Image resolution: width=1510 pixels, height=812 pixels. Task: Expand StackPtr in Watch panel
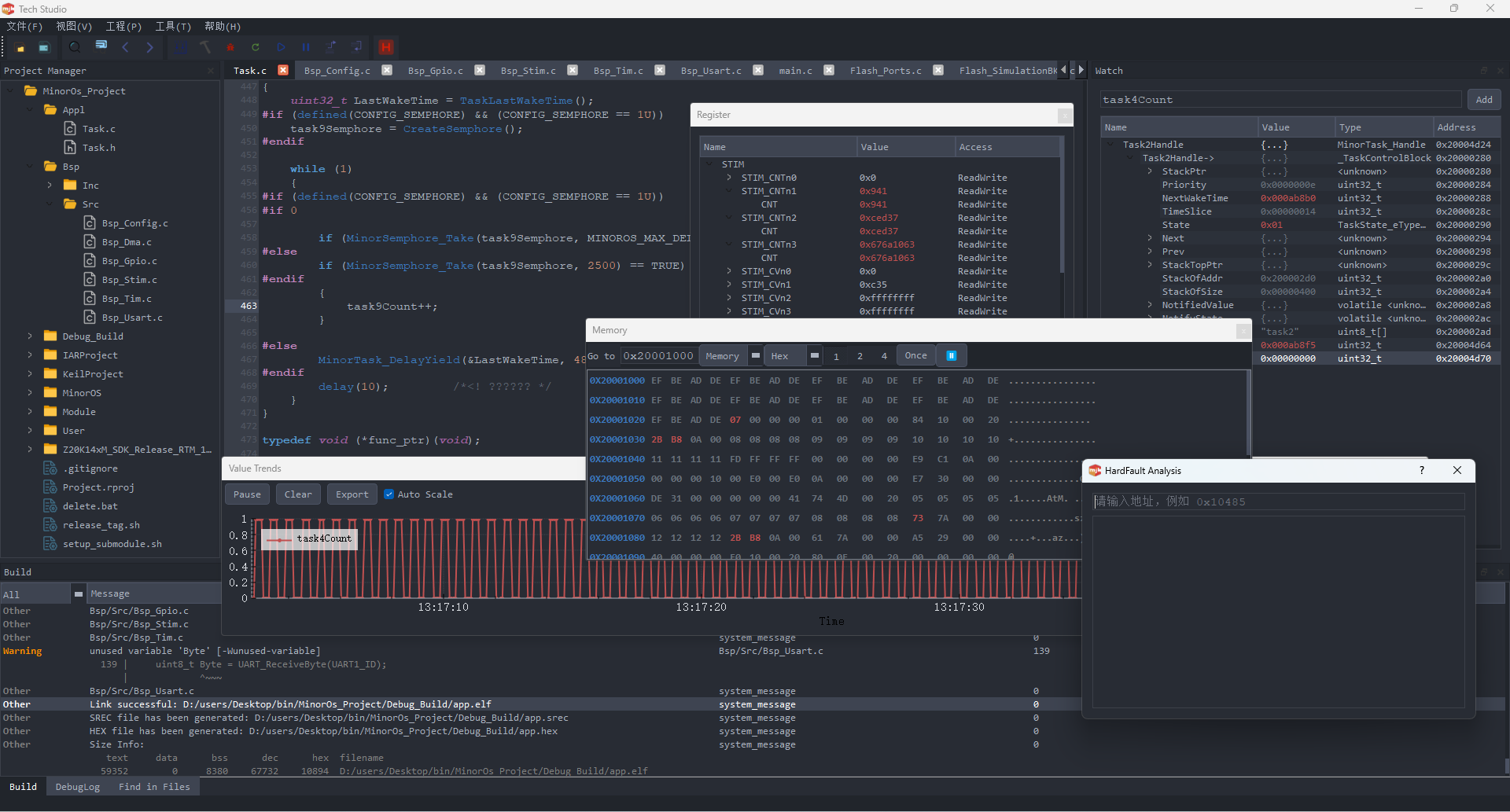[x=1150, y=171]
